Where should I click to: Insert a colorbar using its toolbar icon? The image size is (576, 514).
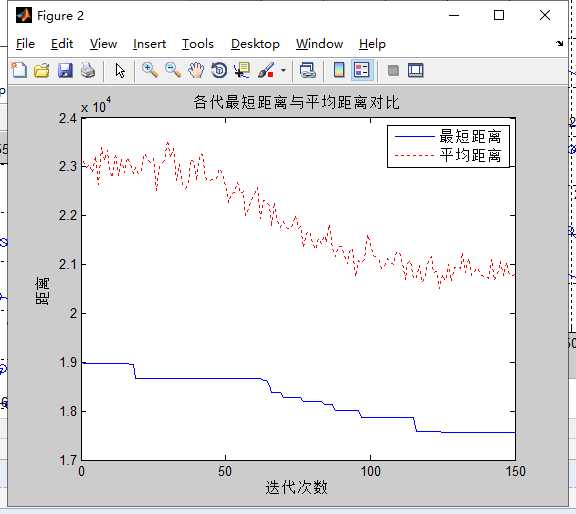(339, 70)
